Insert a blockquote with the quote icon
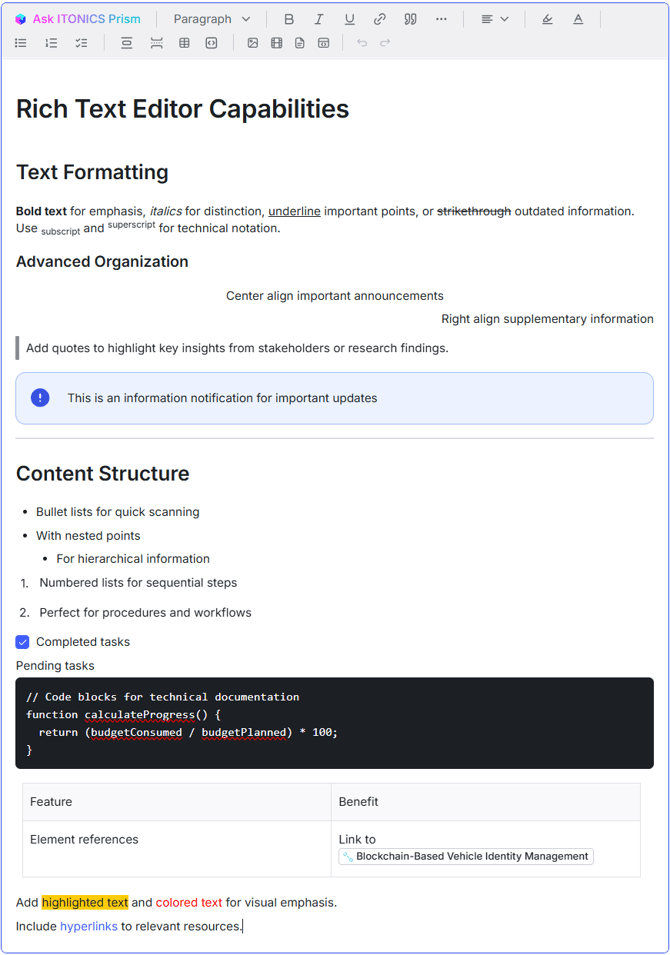 tap(410, 19)
